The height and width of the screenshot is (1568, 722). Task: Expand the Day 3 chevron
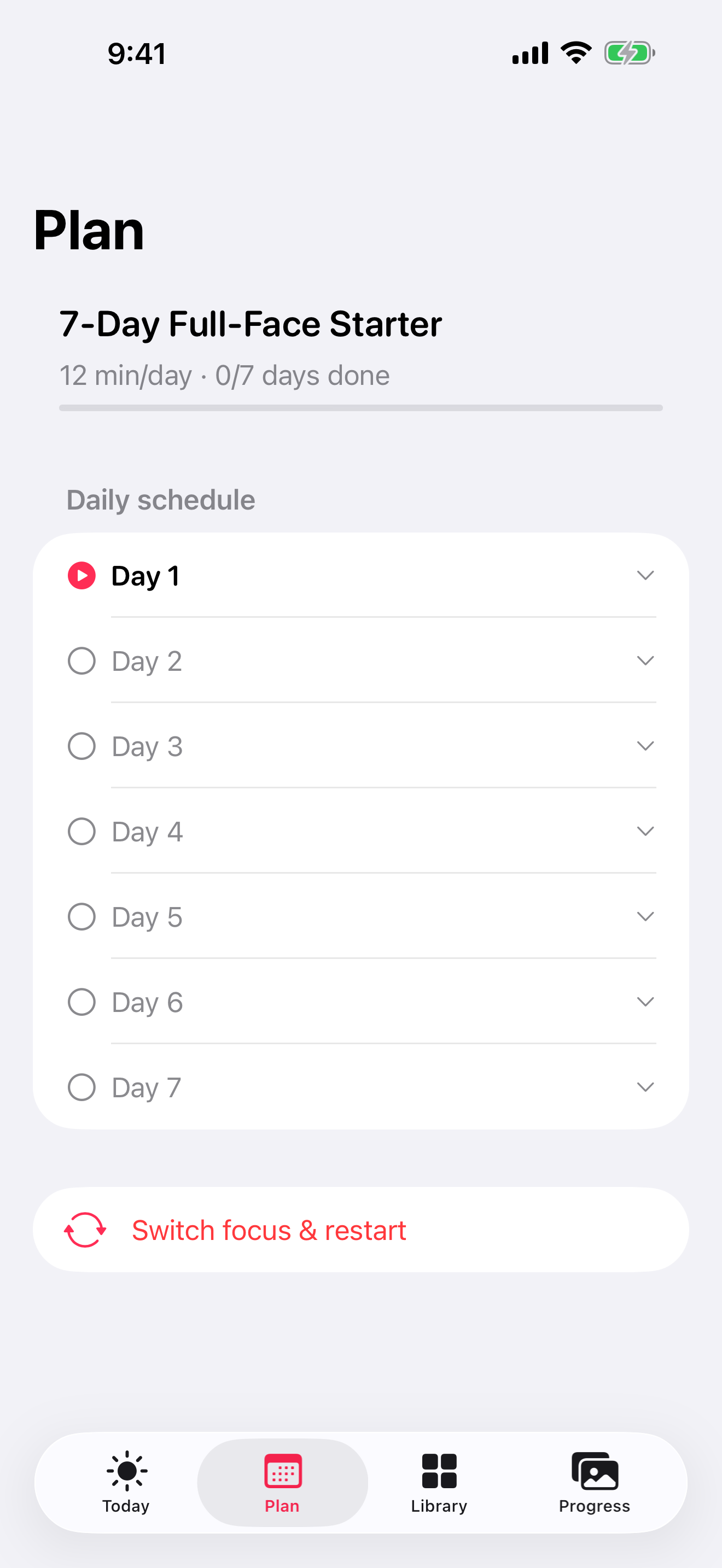(645, 746)
